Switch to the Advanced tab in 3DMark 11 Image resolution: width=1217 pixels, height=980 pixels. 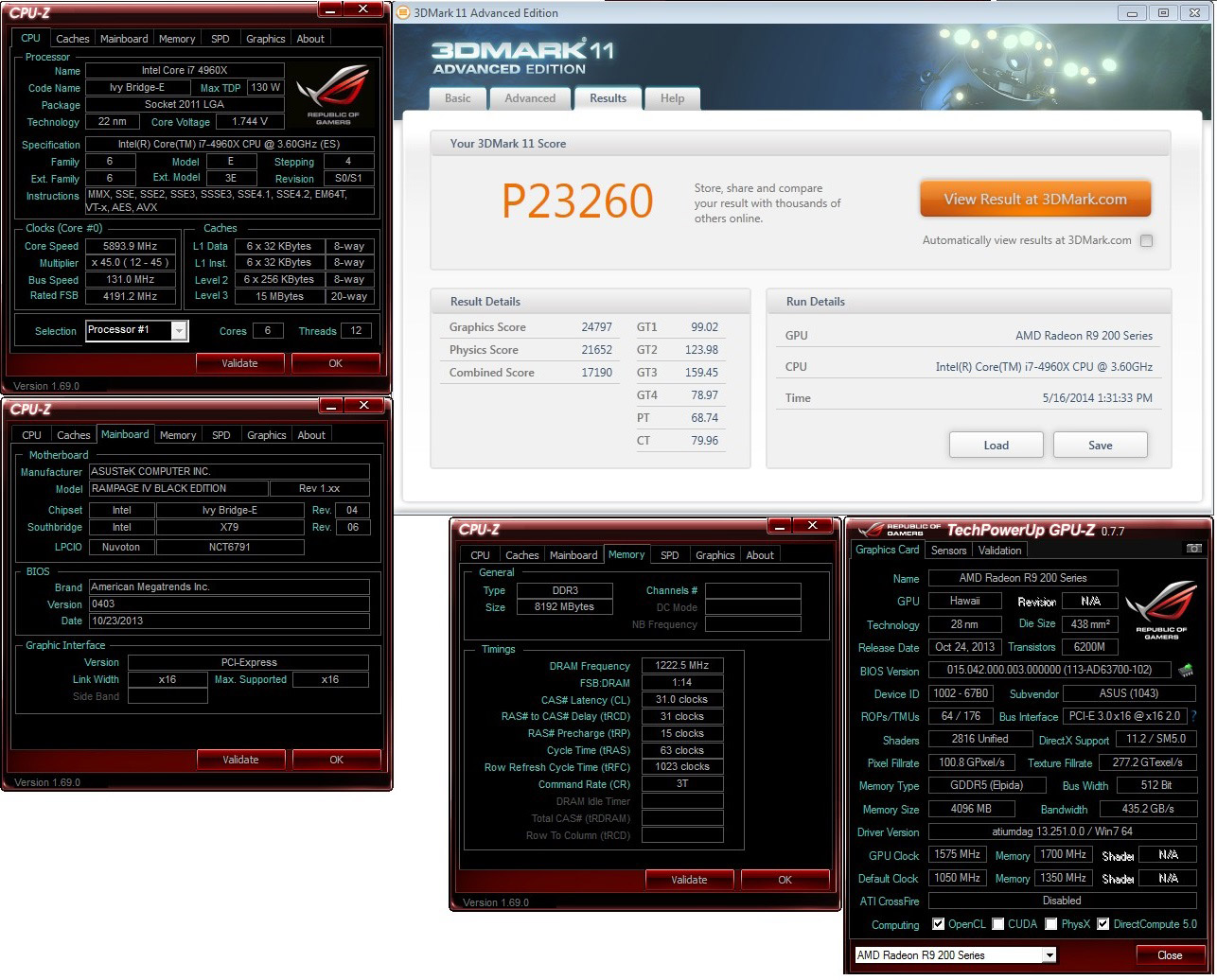pyautogui.click(x=530, y=98)
